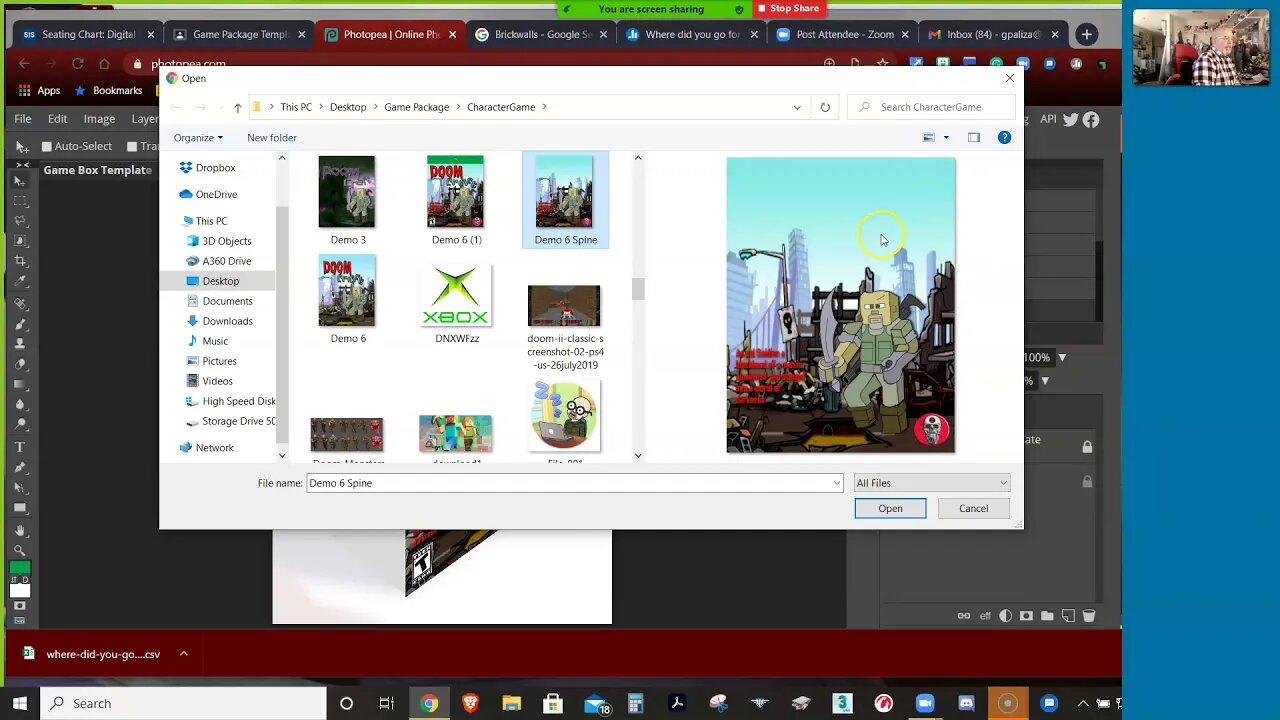Toggle lock on top Photopea layer
Screen dimensions: 1280x720
1087,447
